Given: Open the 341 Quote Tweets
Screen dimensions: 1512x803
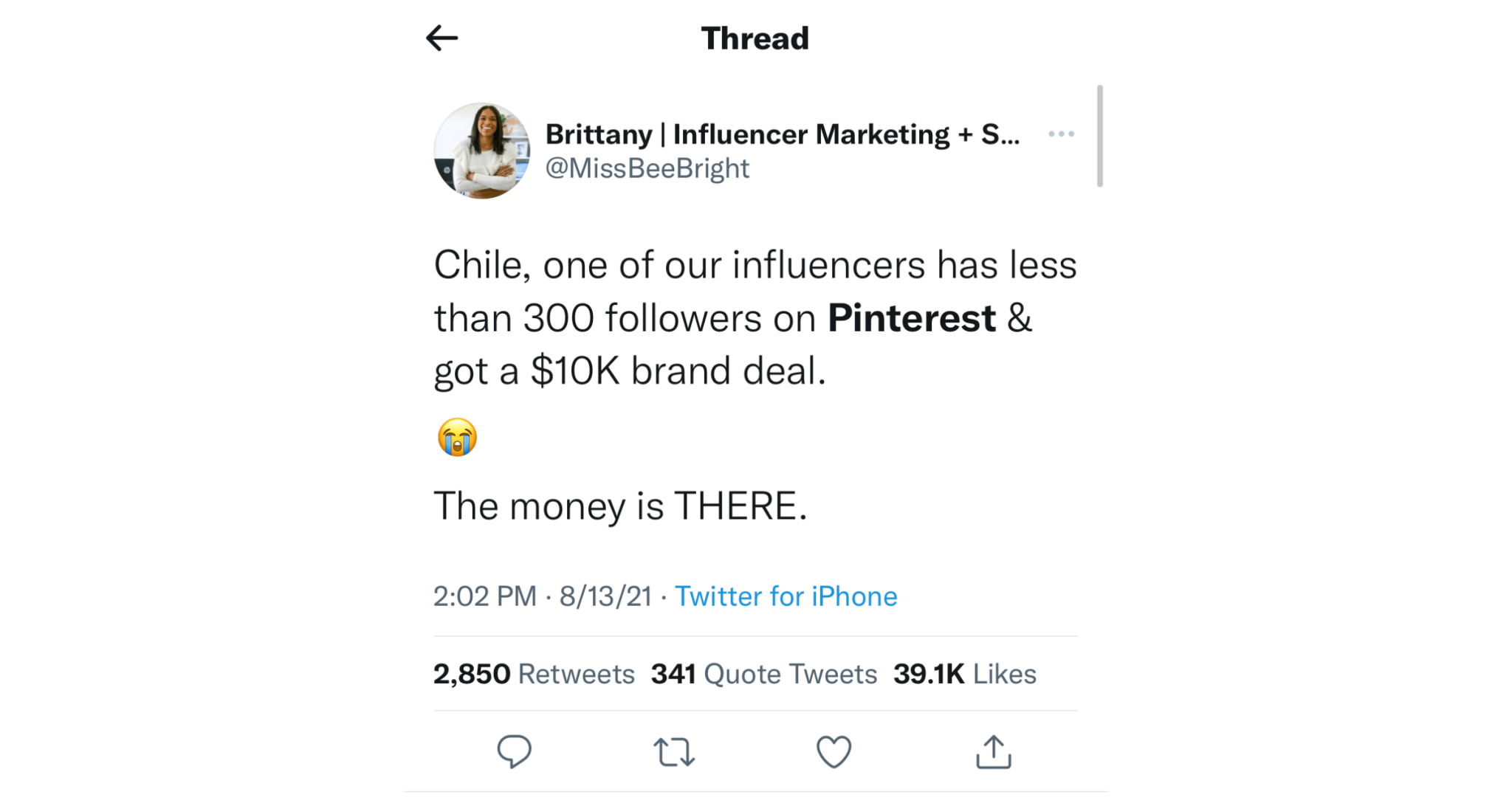Looking at the screenshot, I should pyautogui.click(x=764, y=672).
